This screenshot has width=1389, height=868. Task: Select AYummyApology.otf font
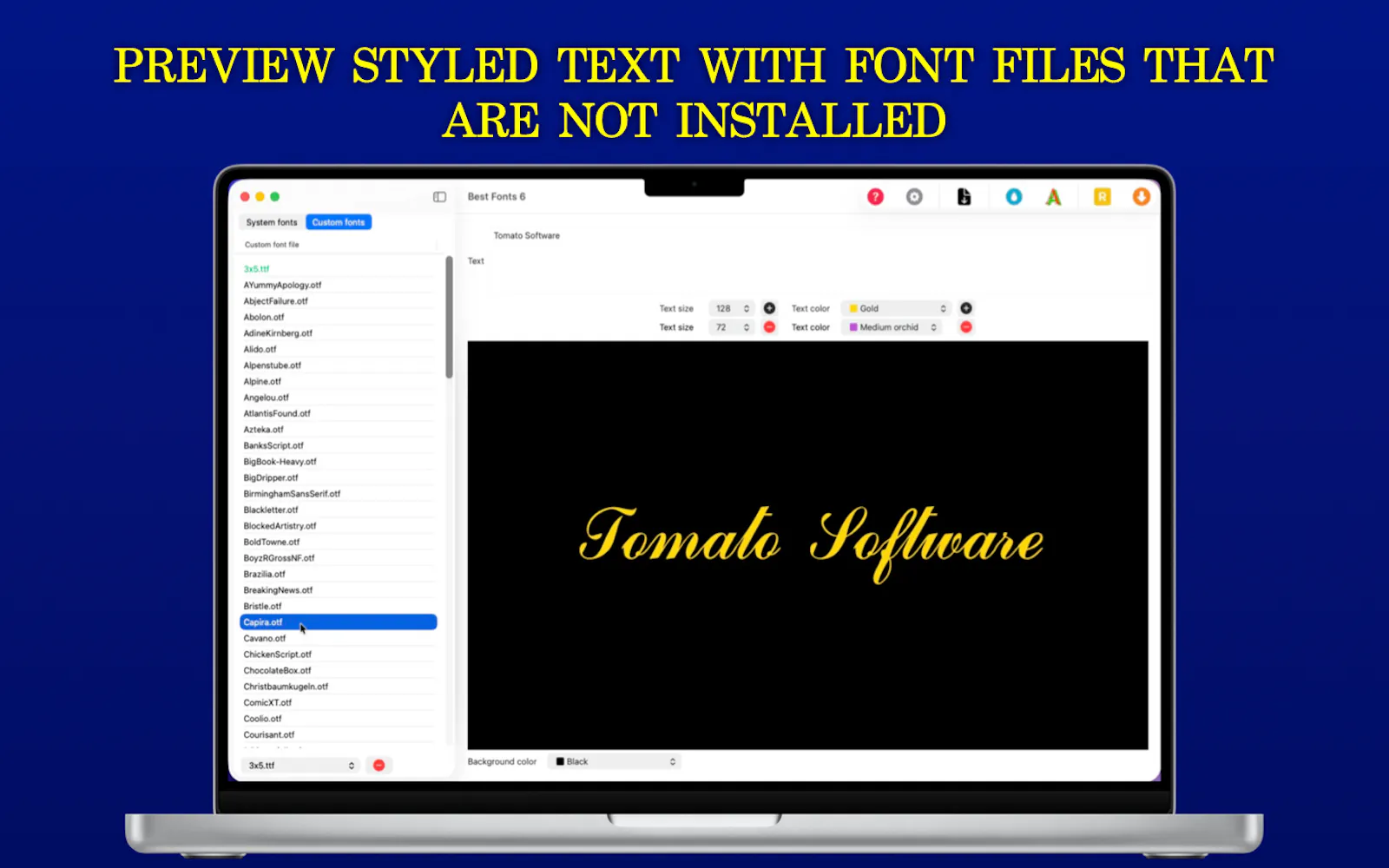[338, 285]
